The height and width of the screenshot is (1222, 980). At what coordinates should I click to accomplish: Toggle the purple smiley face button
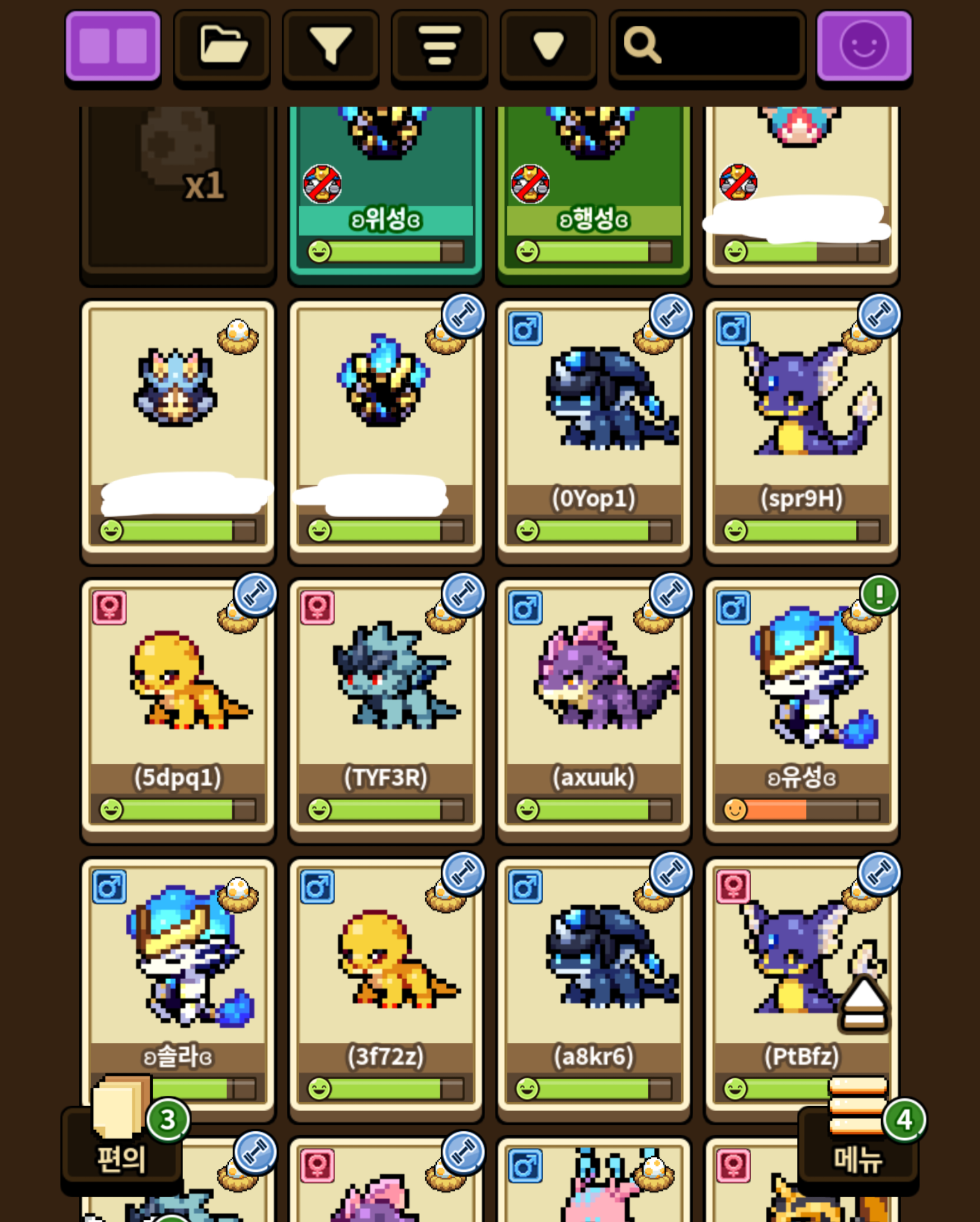click(x=864, y=46)
